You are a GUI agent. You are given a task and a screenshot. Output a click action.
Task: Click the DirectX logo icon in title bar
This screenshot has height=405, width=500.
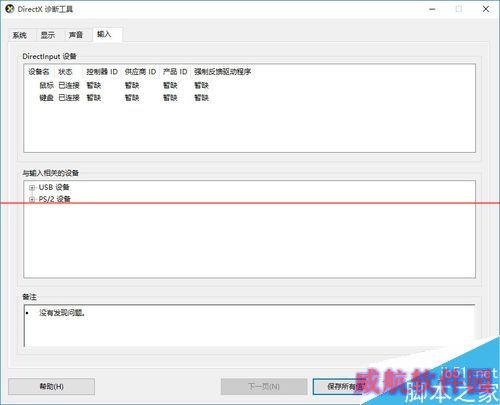point(10,9)
